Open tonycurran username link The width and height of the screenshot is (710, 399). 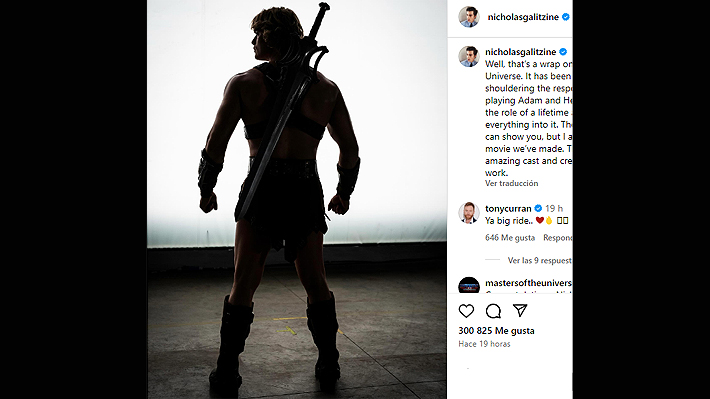508,208
